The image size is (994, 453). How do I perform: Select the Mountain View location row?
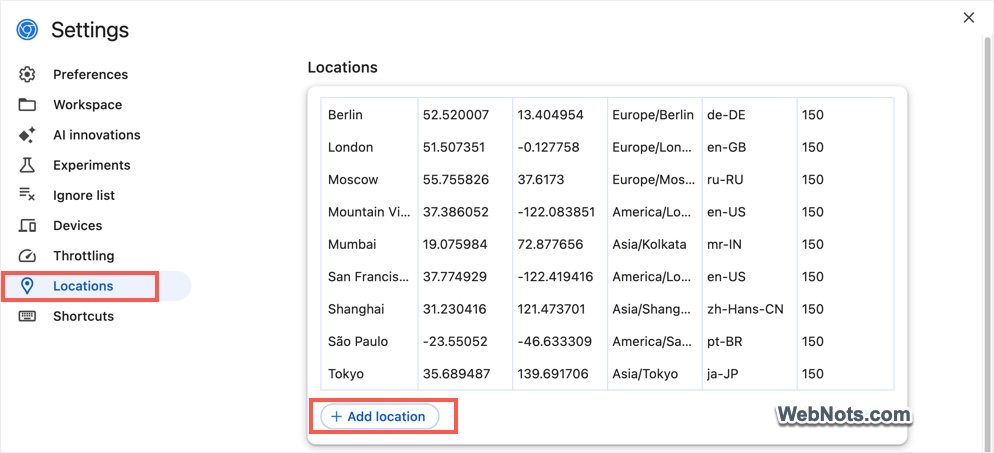tap(607, 212)
